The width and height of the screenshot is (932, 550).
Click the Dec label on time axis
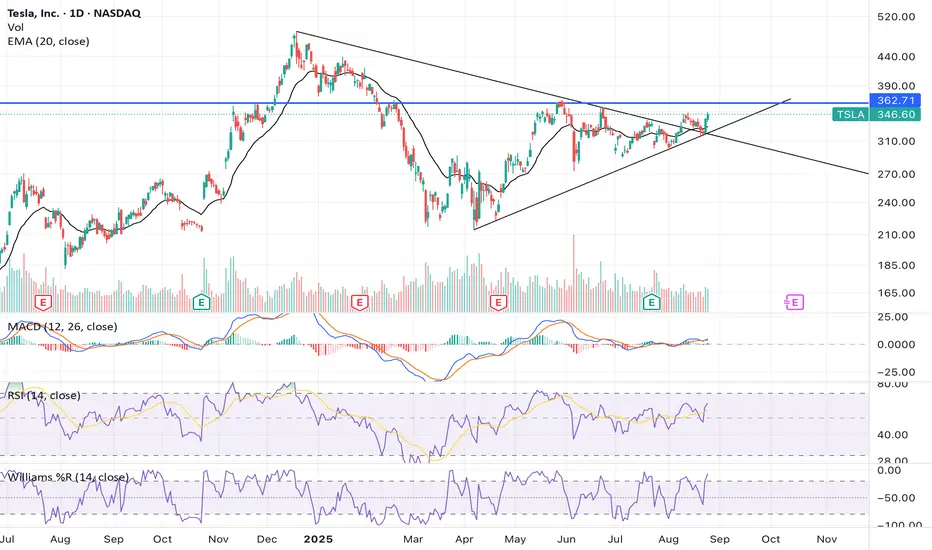coord(267,539)
